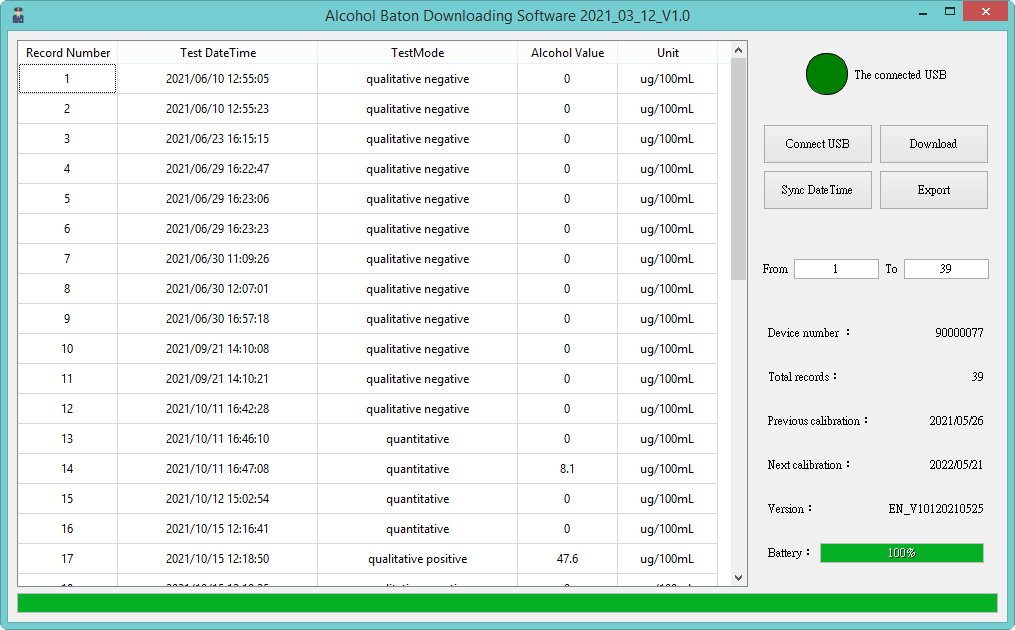Click the Unit column header
The height and width of the screenshot is (630, 1015).
coord(667,52)
